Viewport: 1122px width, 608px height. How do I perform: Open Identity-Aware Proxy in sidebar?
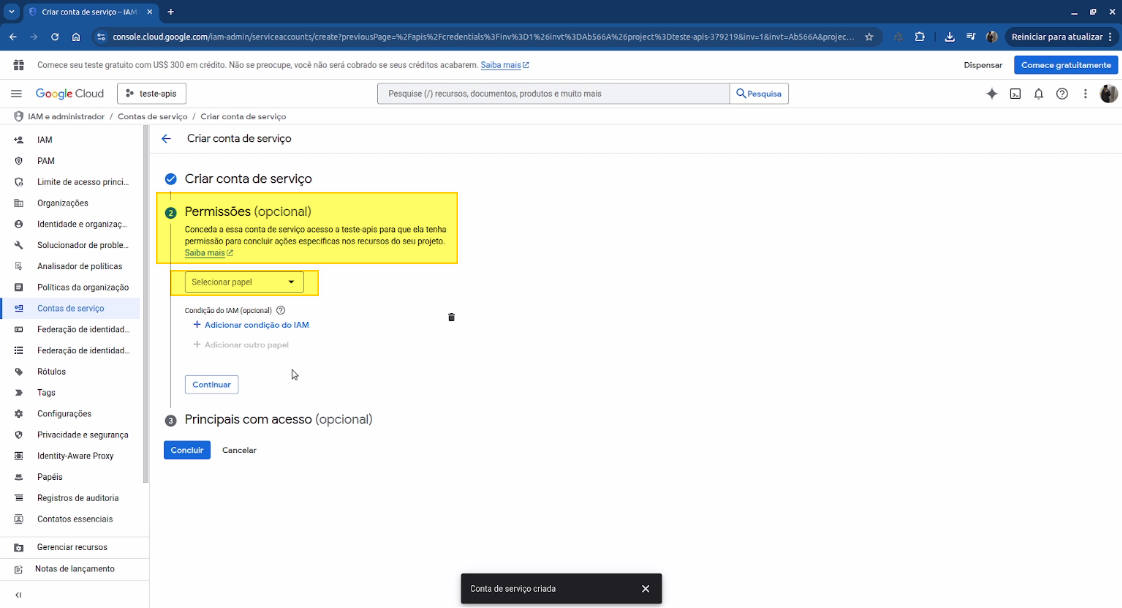75,456
